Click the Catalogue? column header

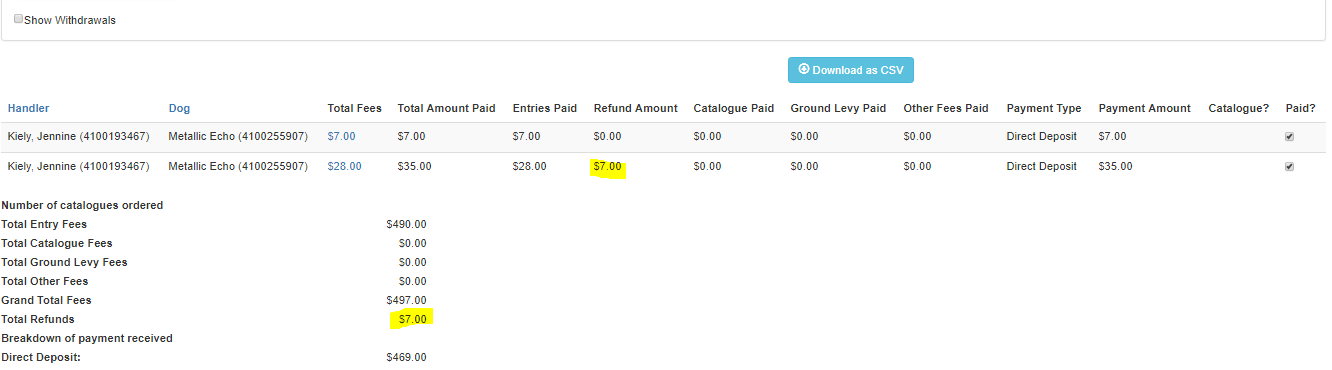click(x=1238, y=108)
